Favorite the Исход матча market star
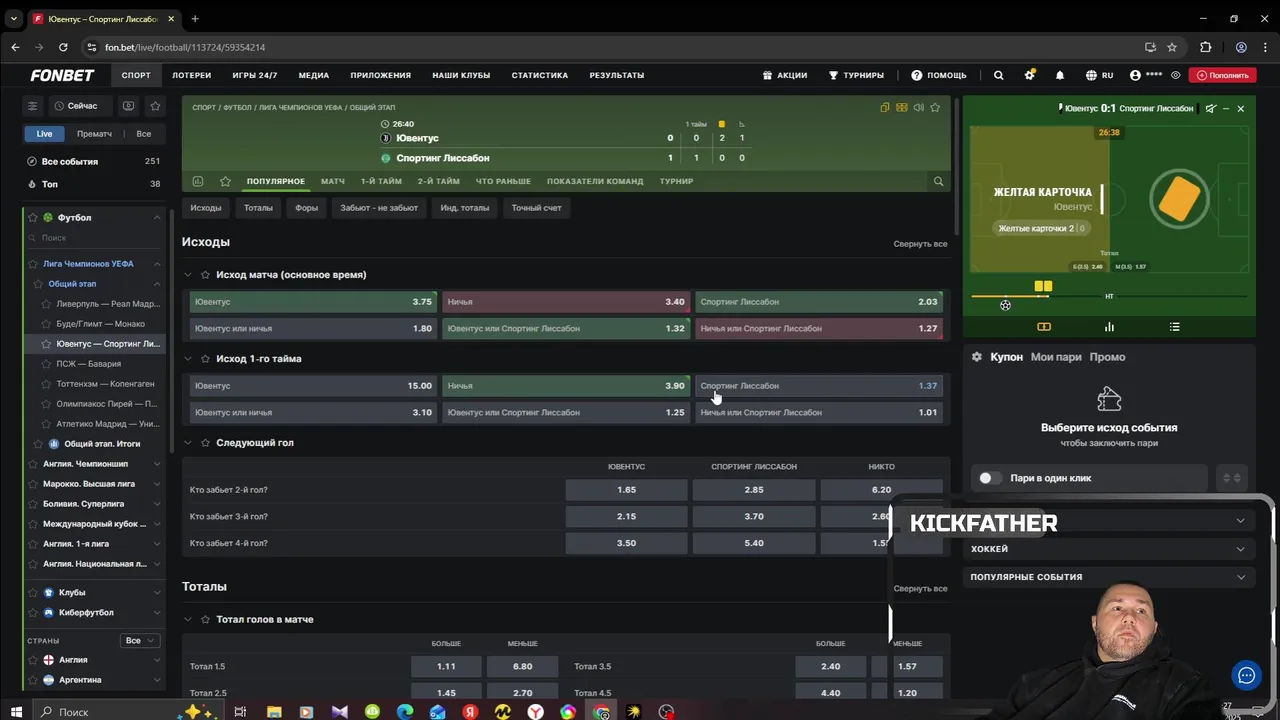 click(x=205, y=274)
